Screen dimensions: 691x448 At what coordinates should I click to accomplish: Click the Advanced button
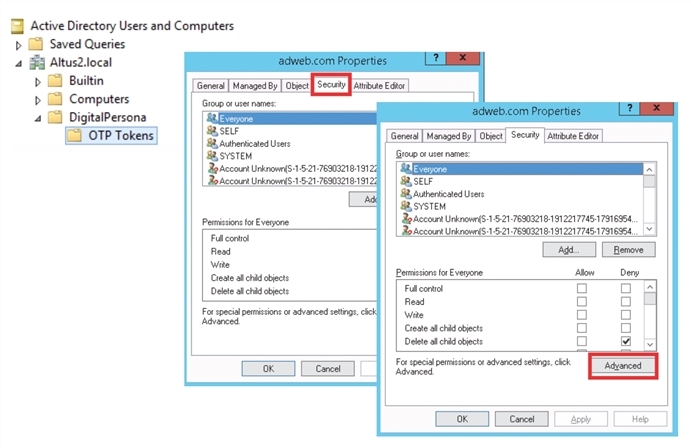623,366
